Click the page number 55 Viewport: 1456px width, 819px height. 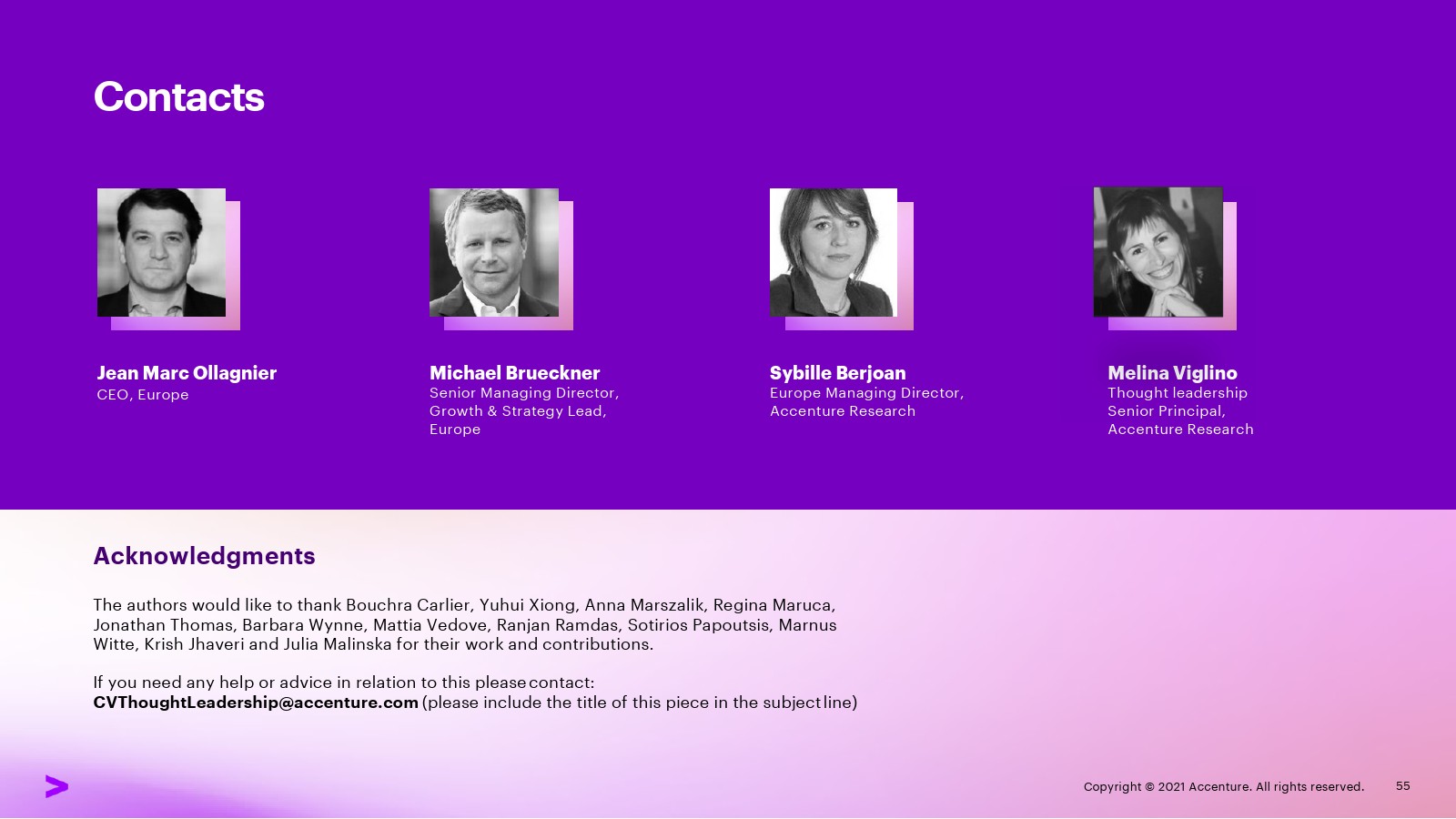click(1402, 786)
